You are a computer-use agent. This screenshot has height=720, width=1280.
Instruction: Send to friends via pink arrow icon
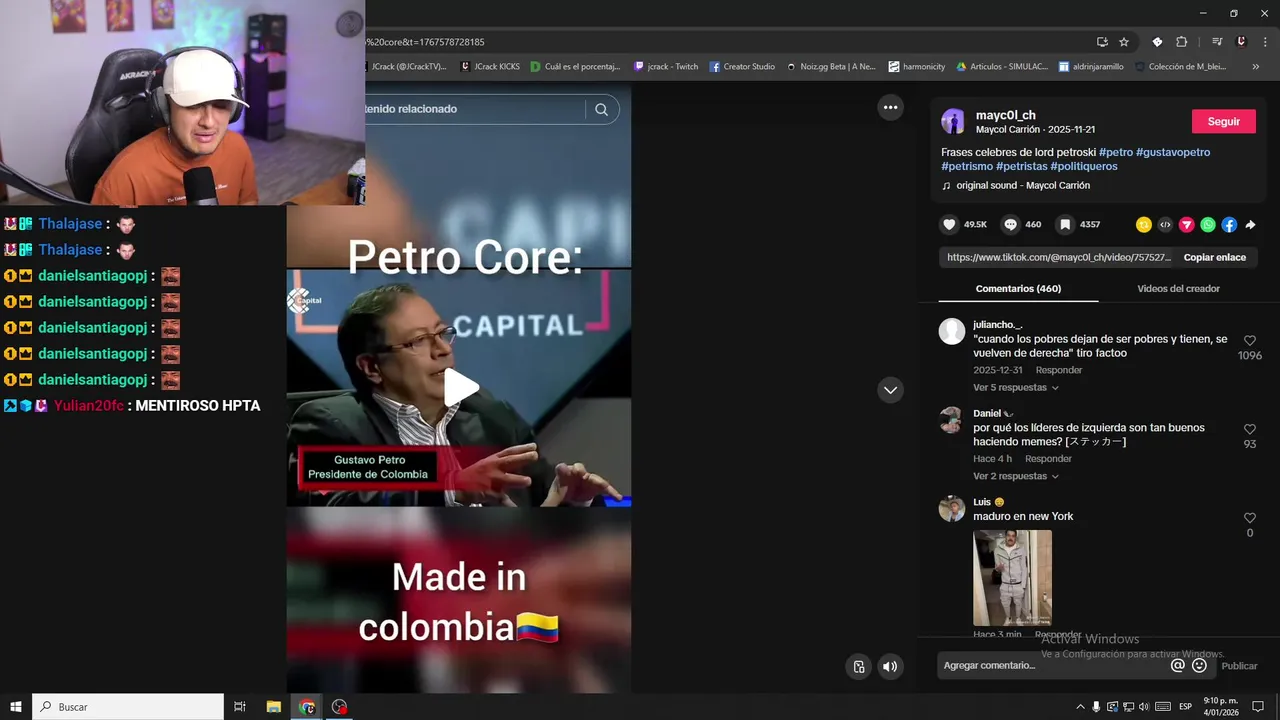[x=1186, y=225]
